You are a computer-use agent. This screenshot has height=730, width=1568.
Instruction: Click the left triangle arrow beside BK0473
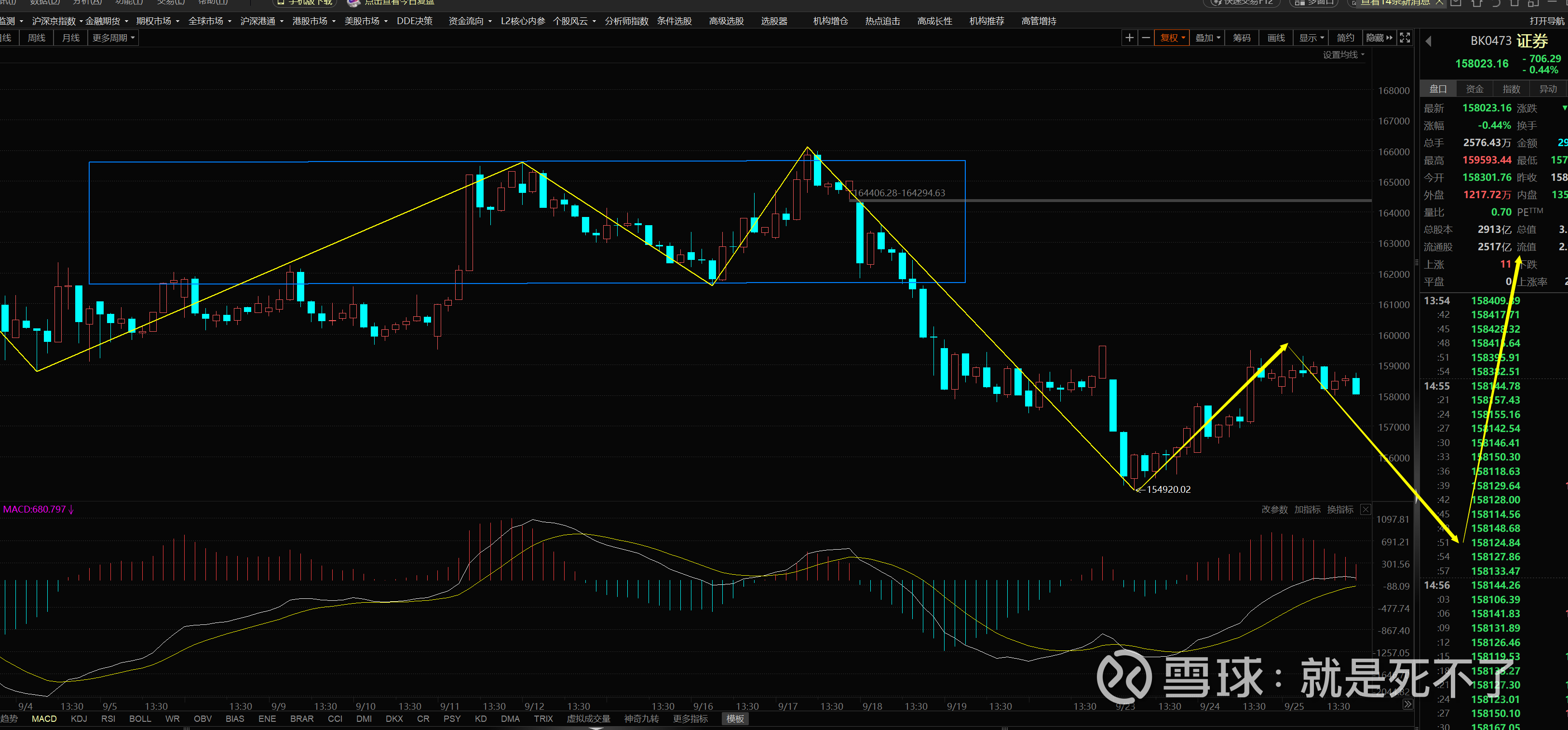click(x=1428, y=41)
